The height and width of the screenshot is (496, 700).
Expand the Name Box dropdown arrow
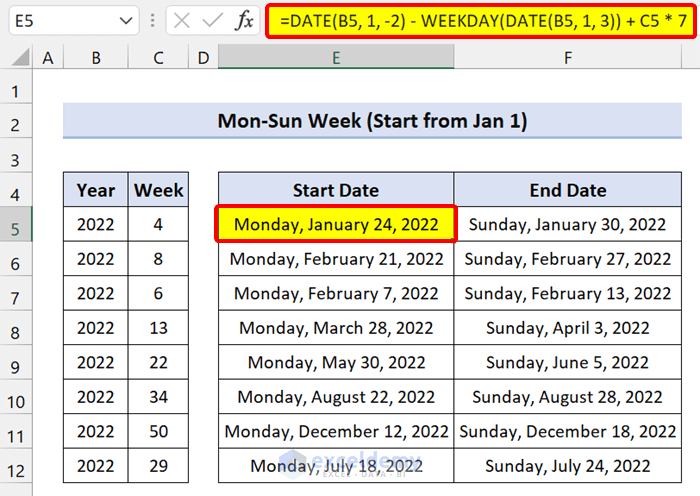125,21
